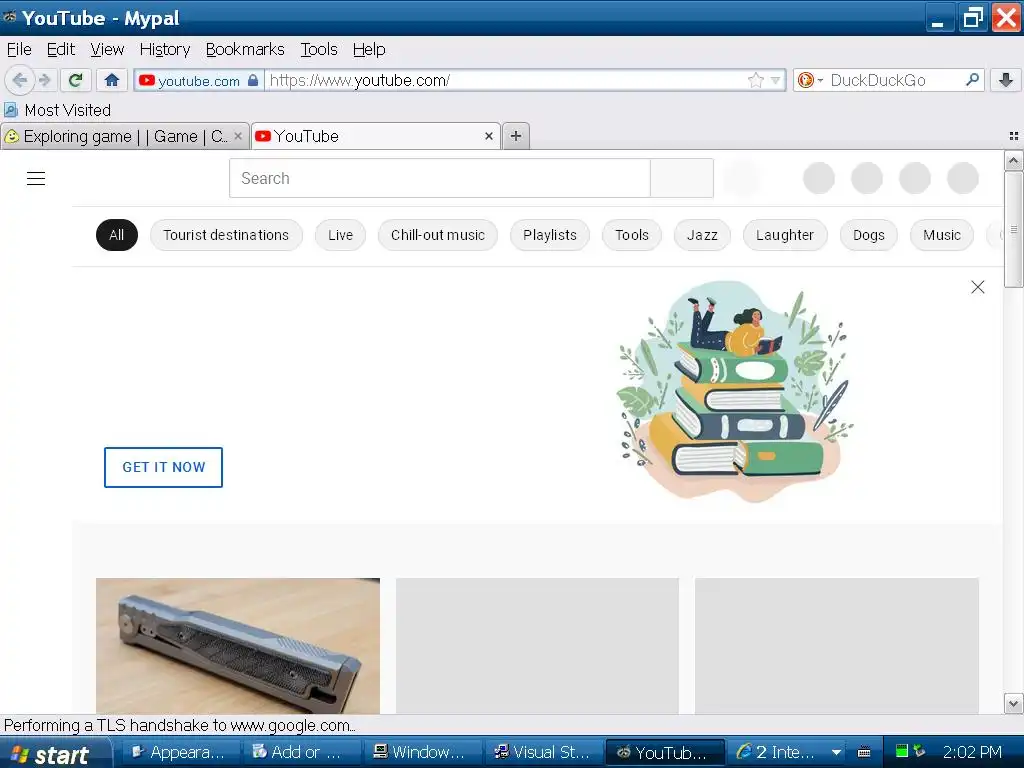Screen dimensions: 1024x768
Task: Open the home page via house icon
Action: (112, 80)
